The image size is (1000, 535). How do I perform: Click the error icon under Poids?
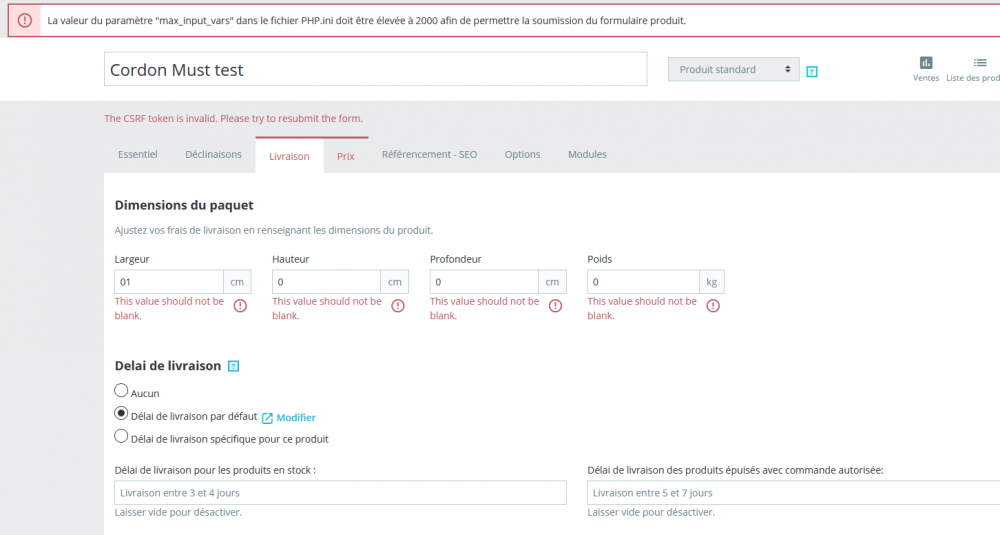pyautogui.click(x=713, y=306)
